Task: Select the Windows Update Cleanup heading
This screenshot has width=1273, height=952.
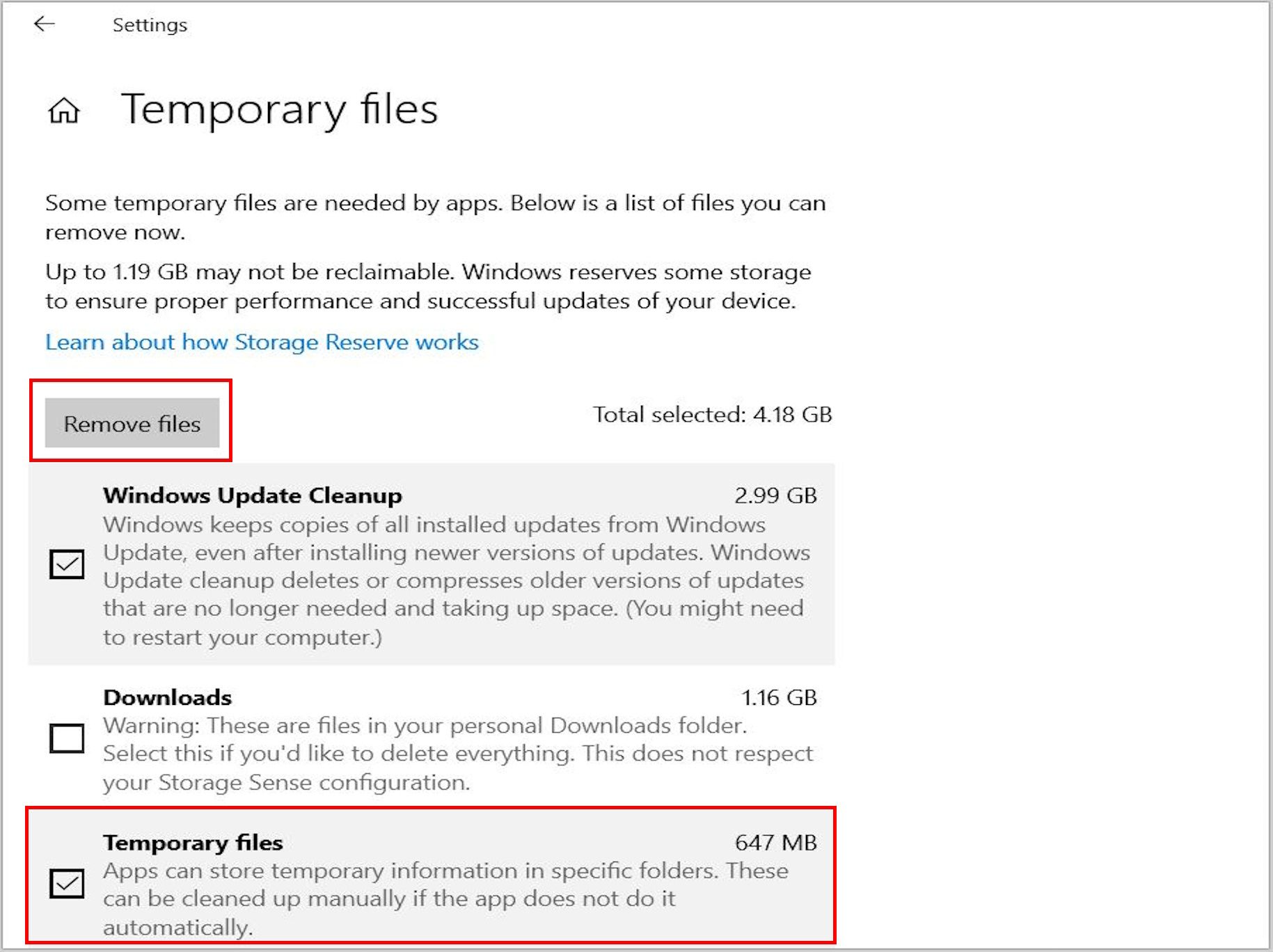Action: click(253, 495)
